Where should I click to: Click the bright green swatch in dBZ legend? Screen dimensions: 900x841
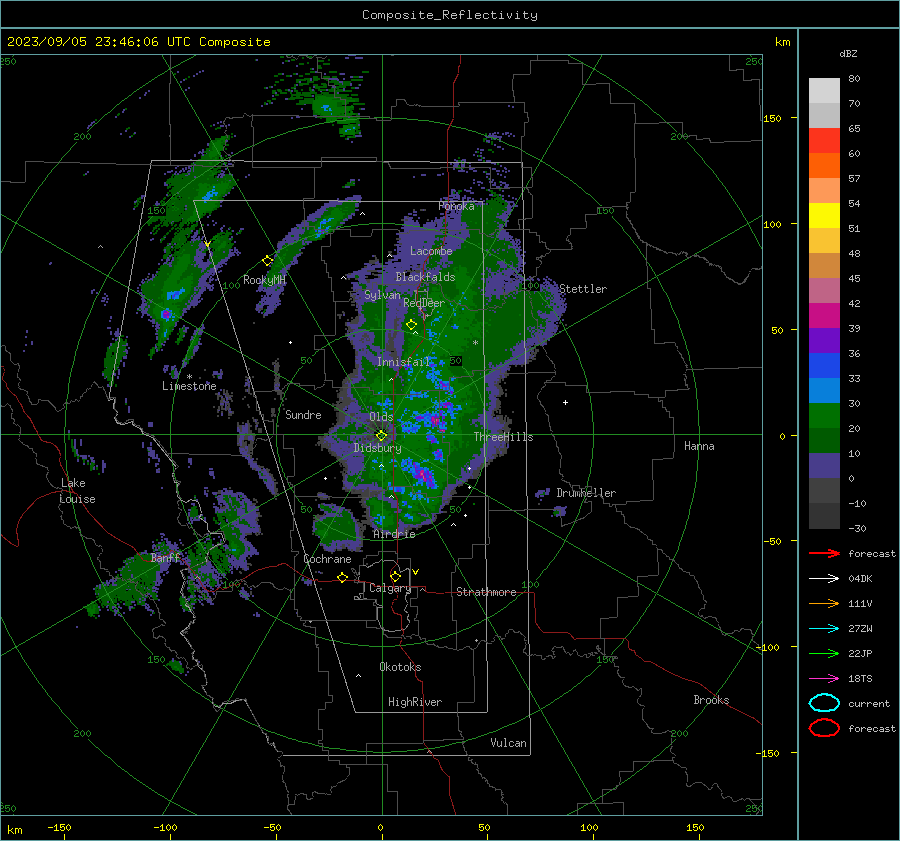coord(824,416)
